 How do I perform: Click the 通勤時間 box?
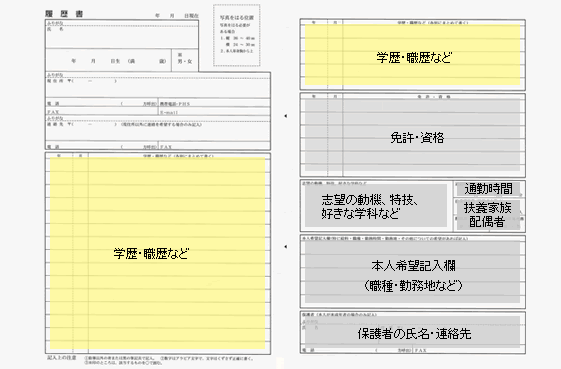click(488, 189)
